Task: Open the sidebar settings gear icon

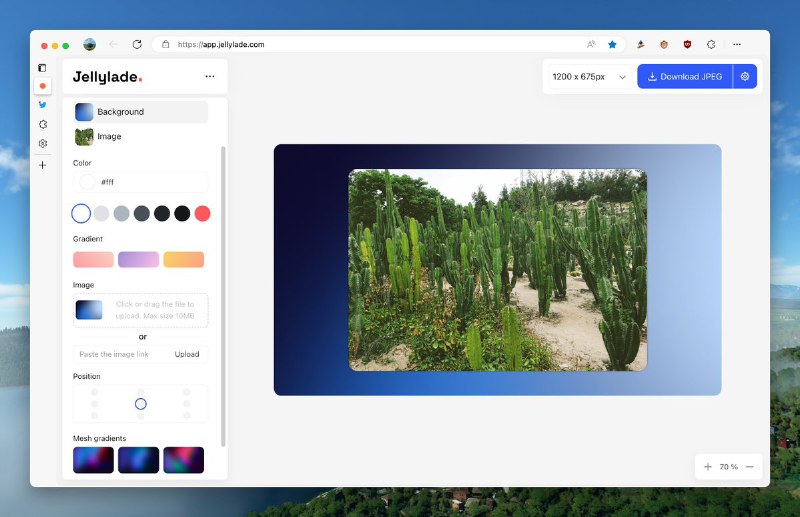Action: pos(42,143)
